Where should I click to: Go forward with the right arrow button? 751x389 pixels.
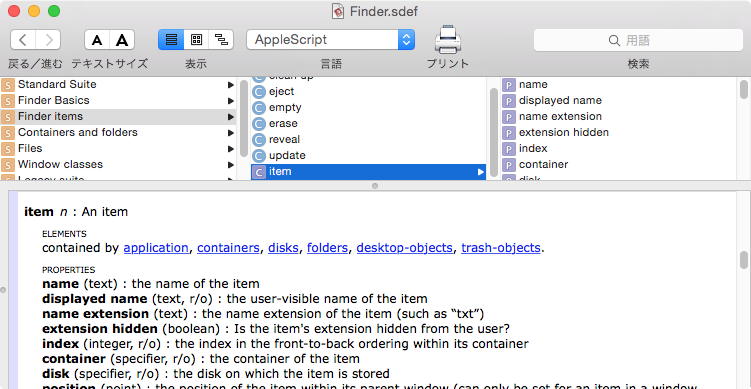point(48,40)
